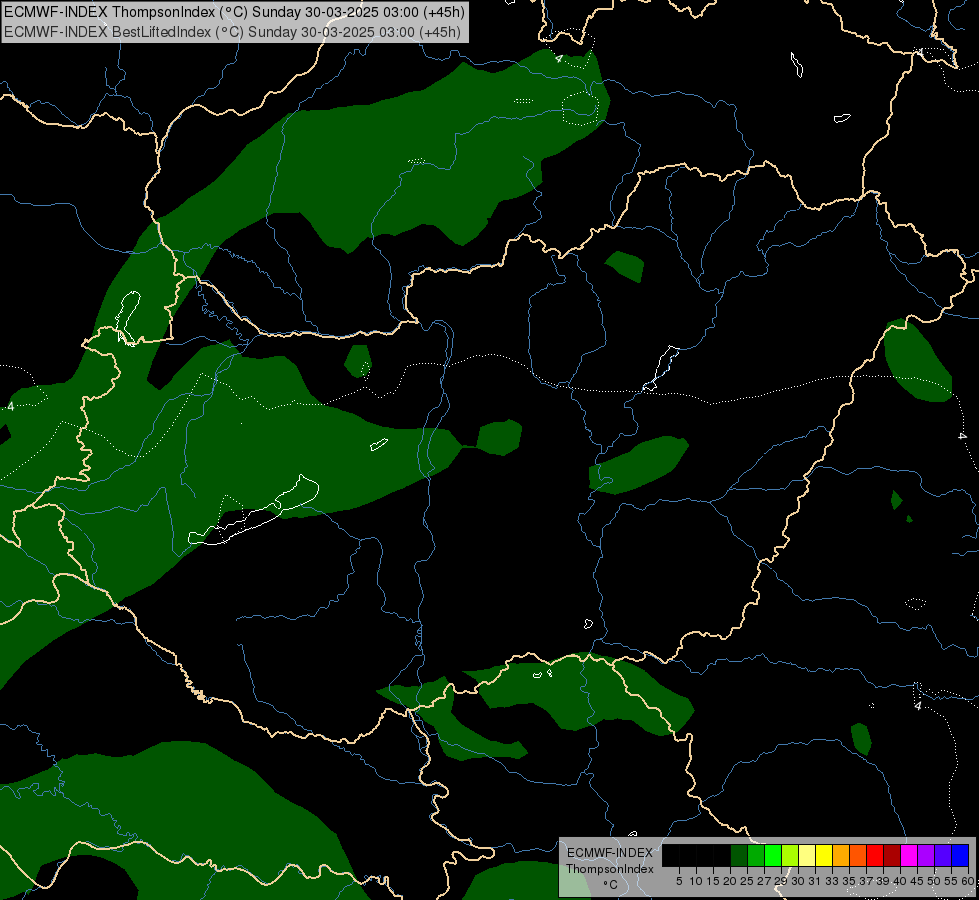Click the legend tick value 60
The height and width of the screenshot is (900, 979).
point(968,881)
